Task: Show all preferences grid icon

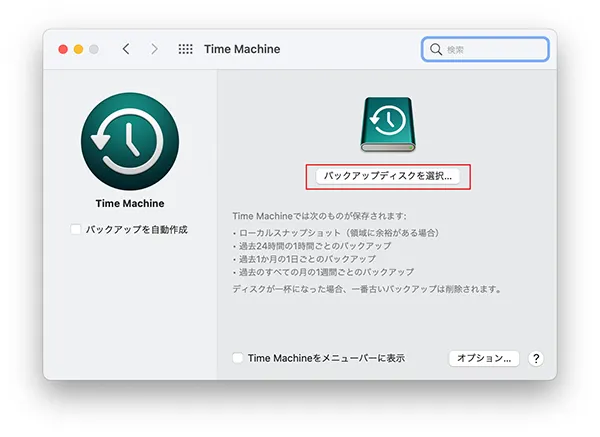Action: click(x=186, y=49)
